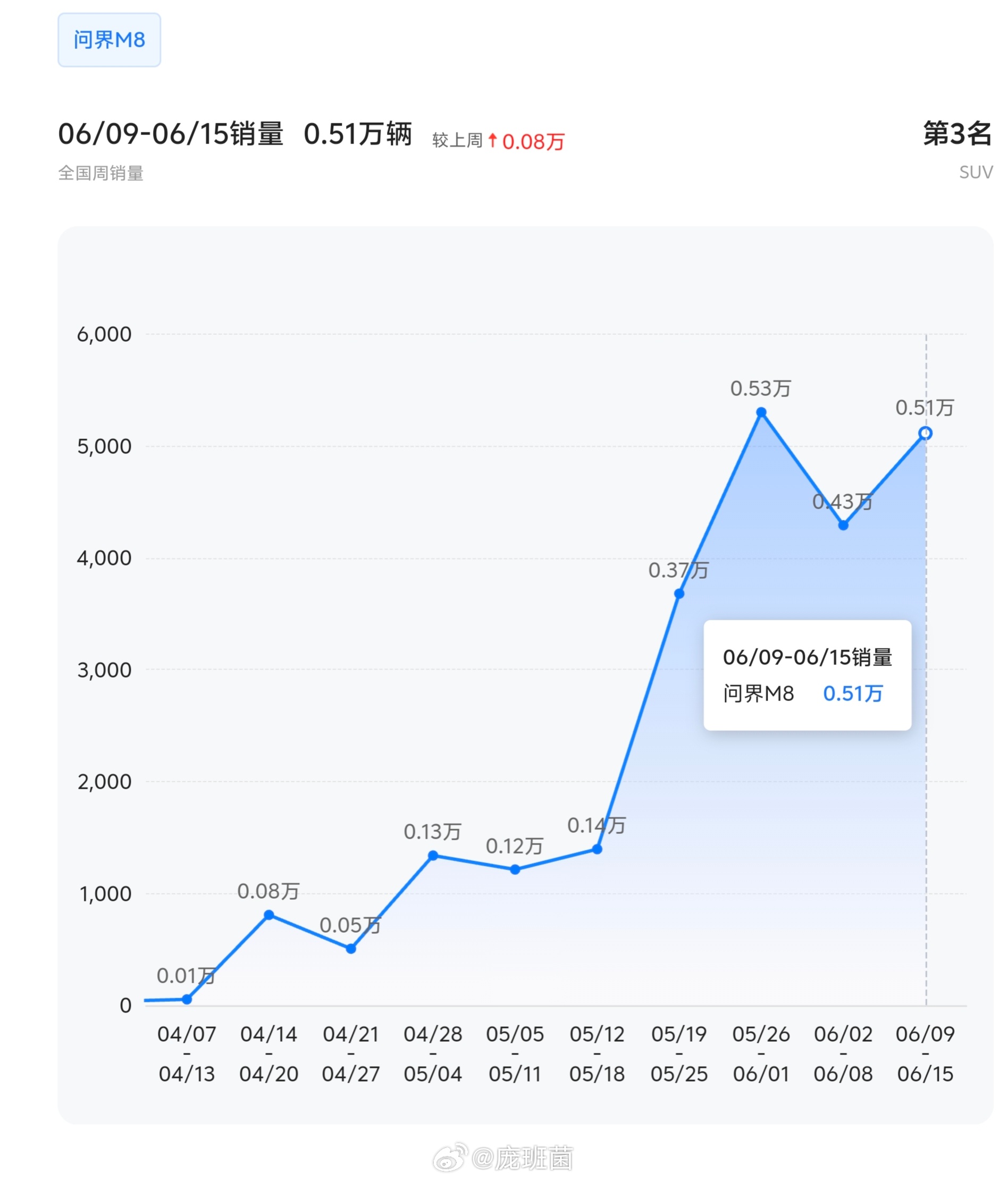
Task: Click the 0.53万 peak data point
Action: [761, 412]
